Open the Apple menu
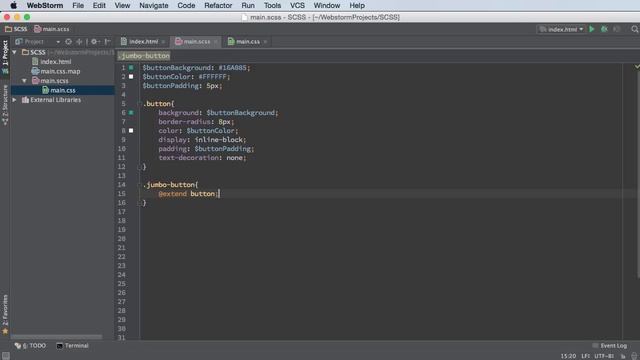The width and height of the screenshot is (640, 360). click(13, 5)
